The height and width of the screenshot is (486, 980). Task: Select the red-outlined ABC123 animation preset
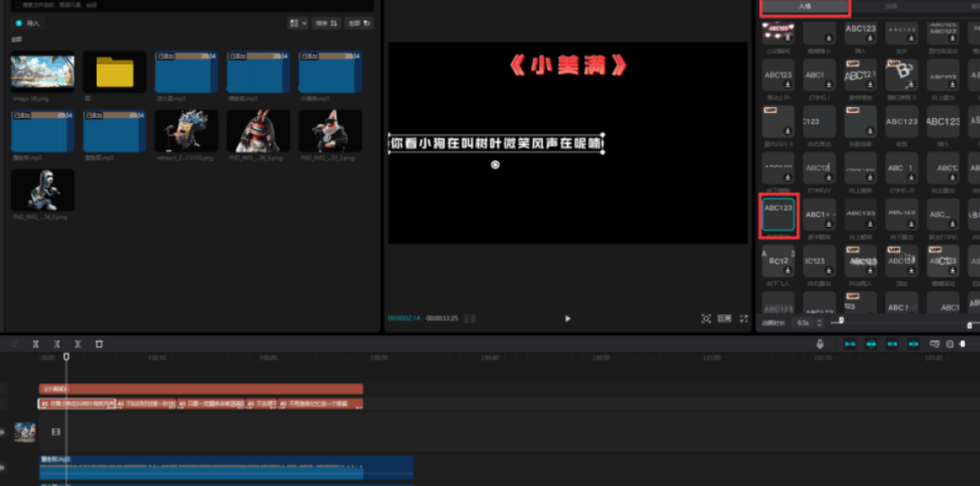[x=778, y=214]
